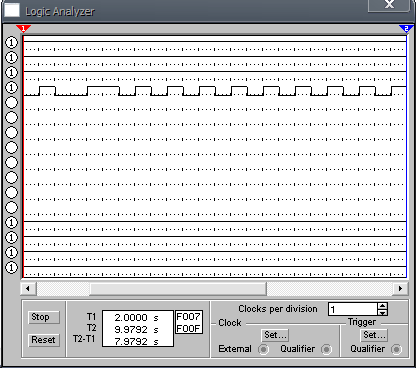Click input terminal beside the square-wave signal
This screenshot has width=416, height=368.
11,88
